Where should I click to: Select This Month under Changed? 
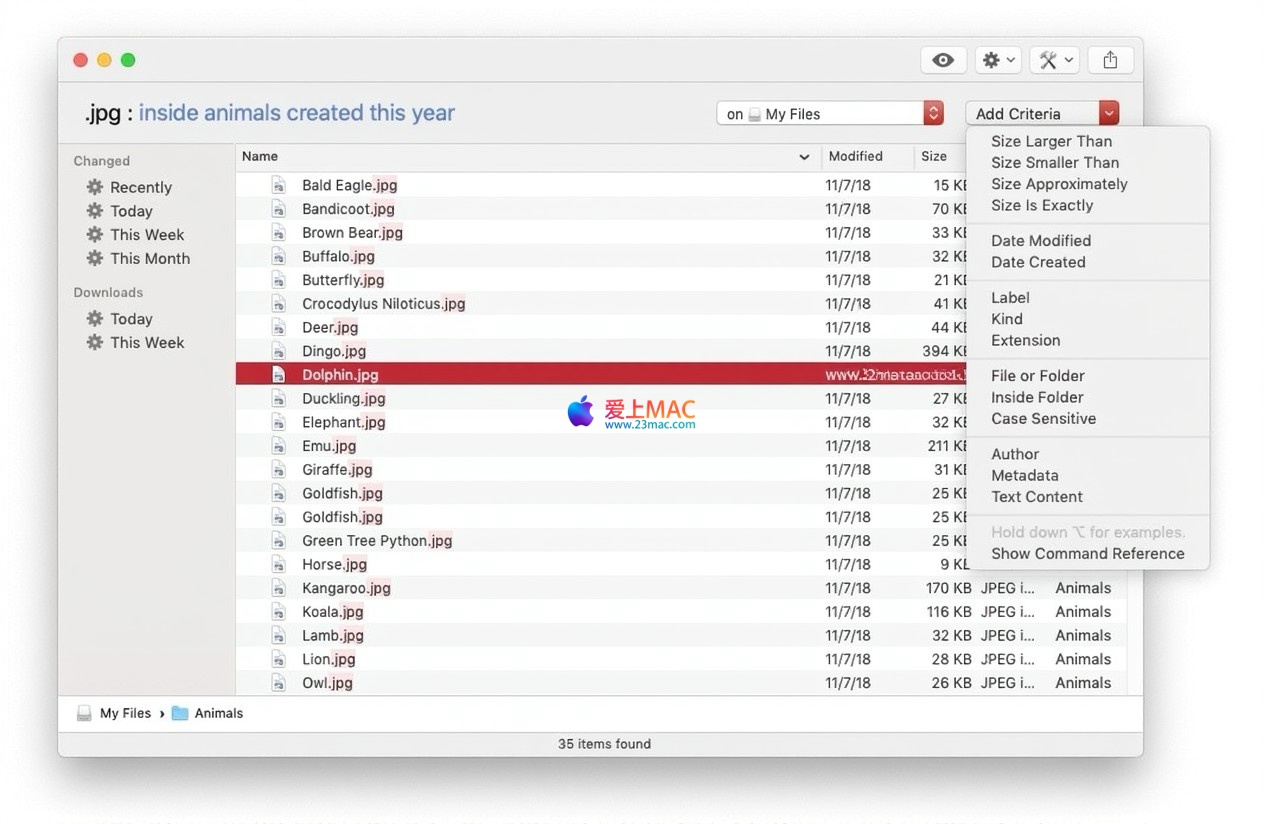[149, 258]
